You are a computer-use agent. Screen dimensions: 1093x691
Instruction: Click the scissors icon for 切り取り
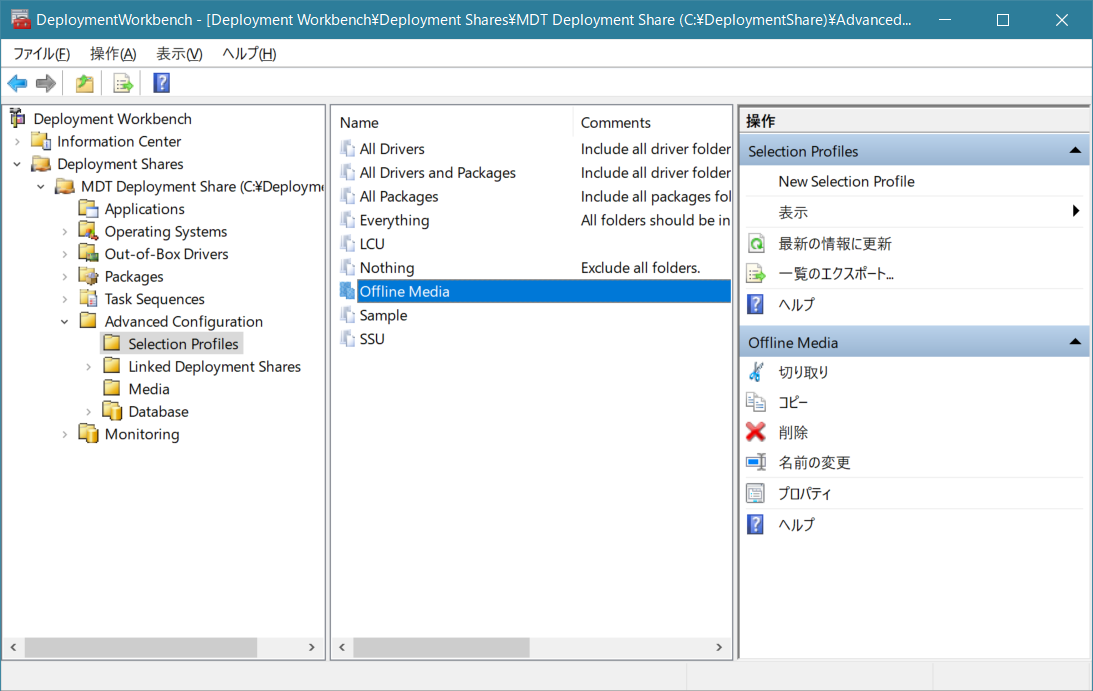(x=756, y=372)
